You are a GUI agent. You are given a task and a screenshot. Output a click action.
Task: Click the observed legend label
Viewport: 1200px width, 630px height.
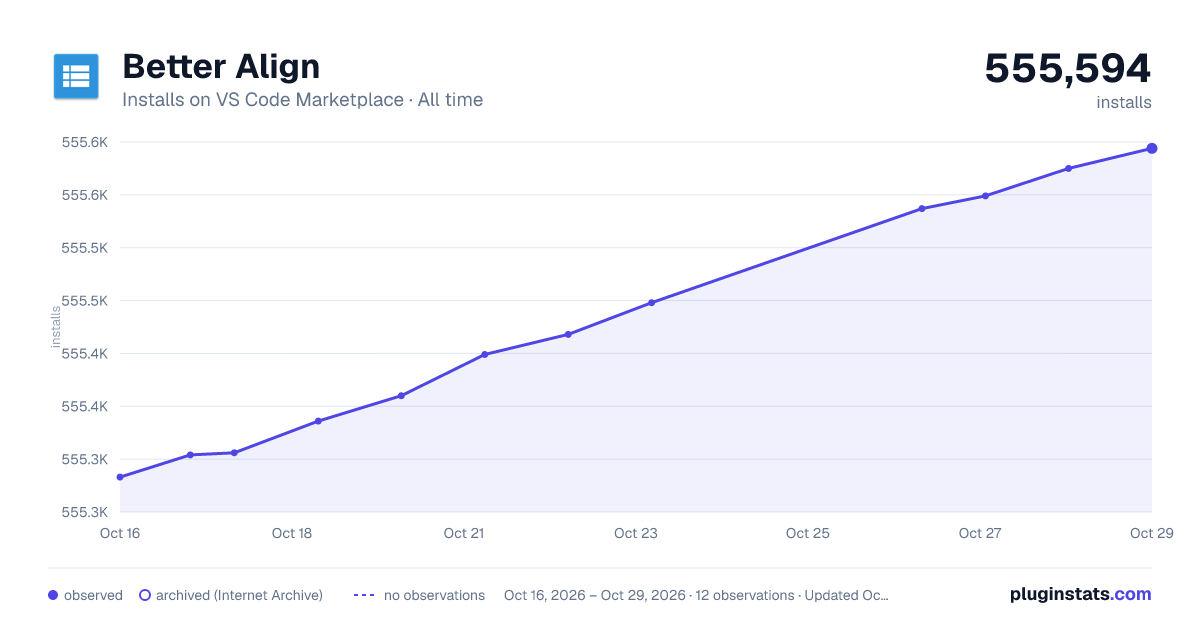(x=93, y=595)
